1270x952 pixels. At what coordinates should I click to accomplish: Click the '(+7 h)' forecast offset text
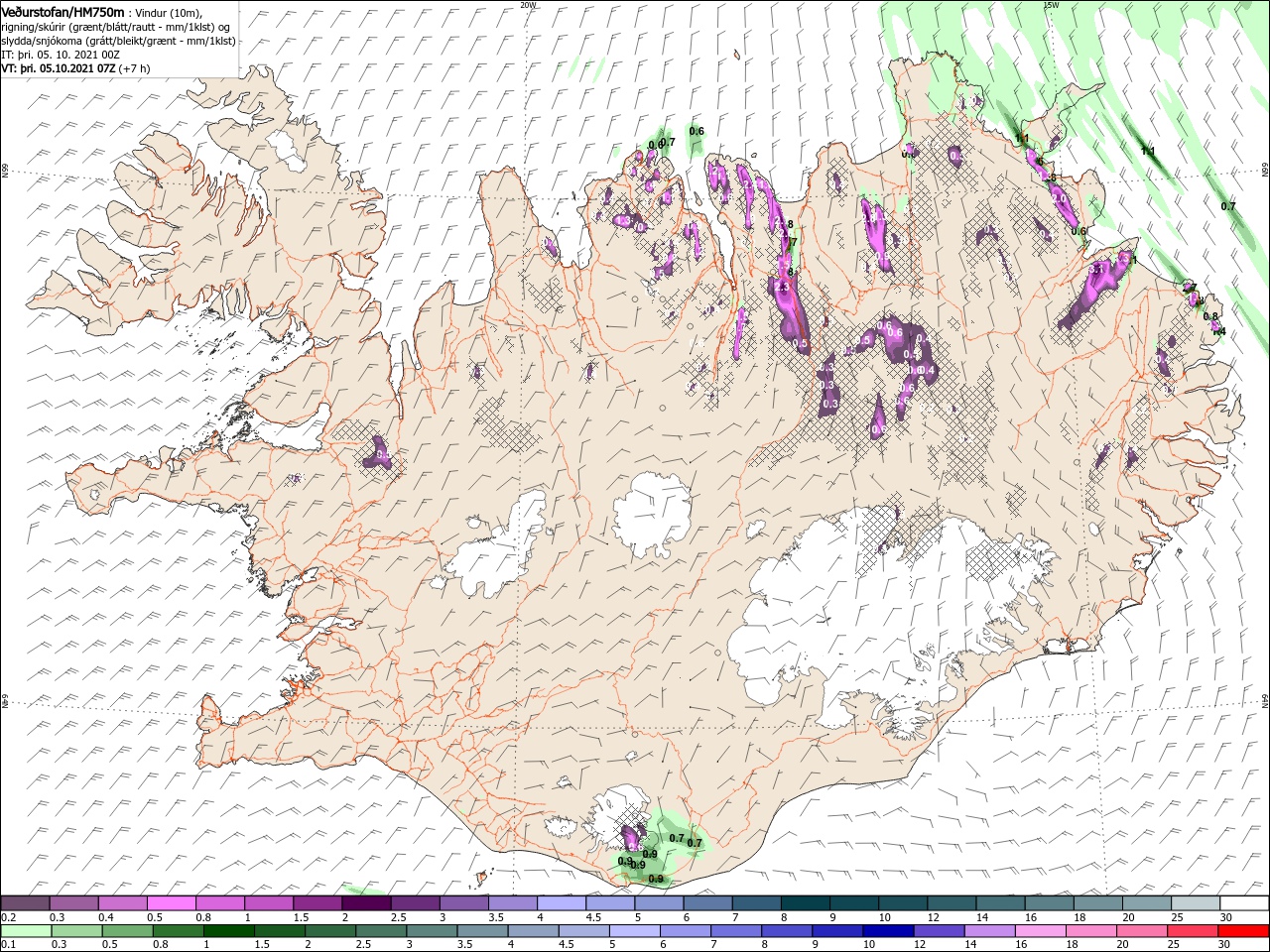coord(135,68)
